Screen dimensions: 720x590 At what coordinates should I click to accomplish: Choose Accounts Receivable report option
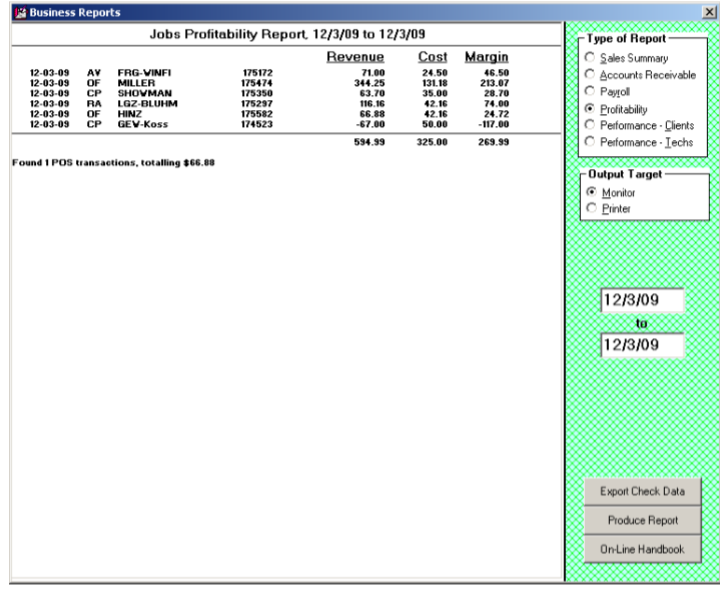pyautogui.click(x=590, y=75)
